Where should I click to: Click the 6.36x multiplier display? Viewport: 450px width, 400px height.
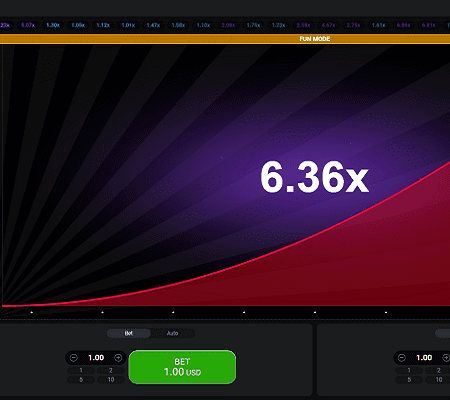point(314,177)
